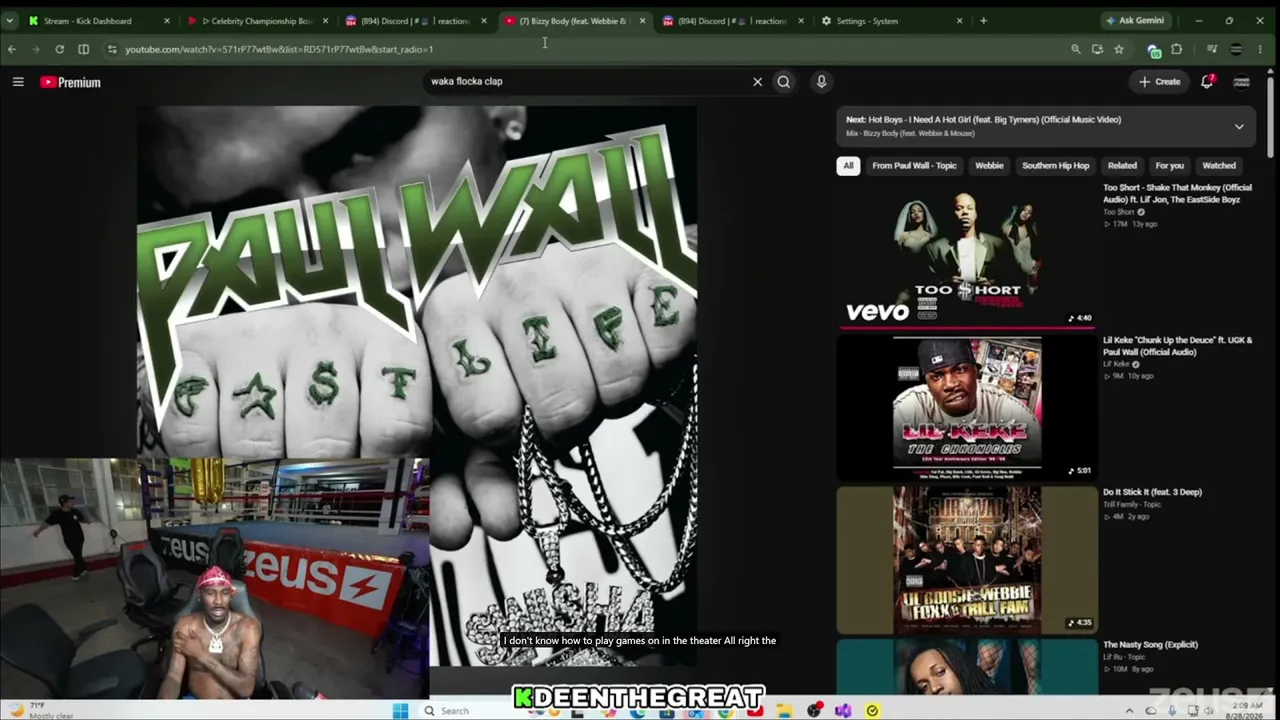
Task: Select the Webbie filter chip
Action: coord(989,166)
